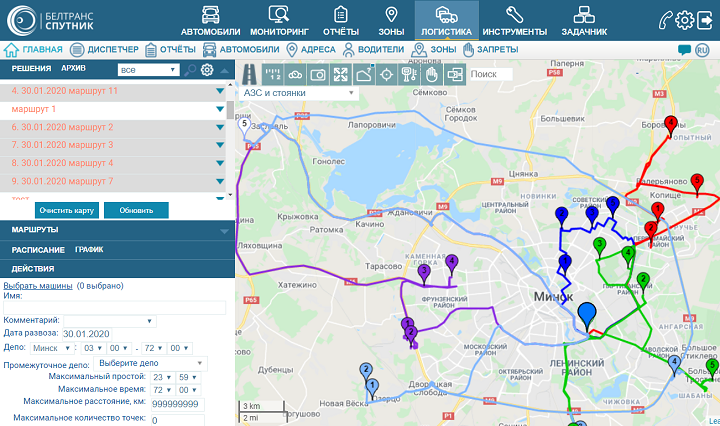Open the ОТЧЁТЫ section in top navigation
The image size is (720, 426).
[x=341, y=21]
